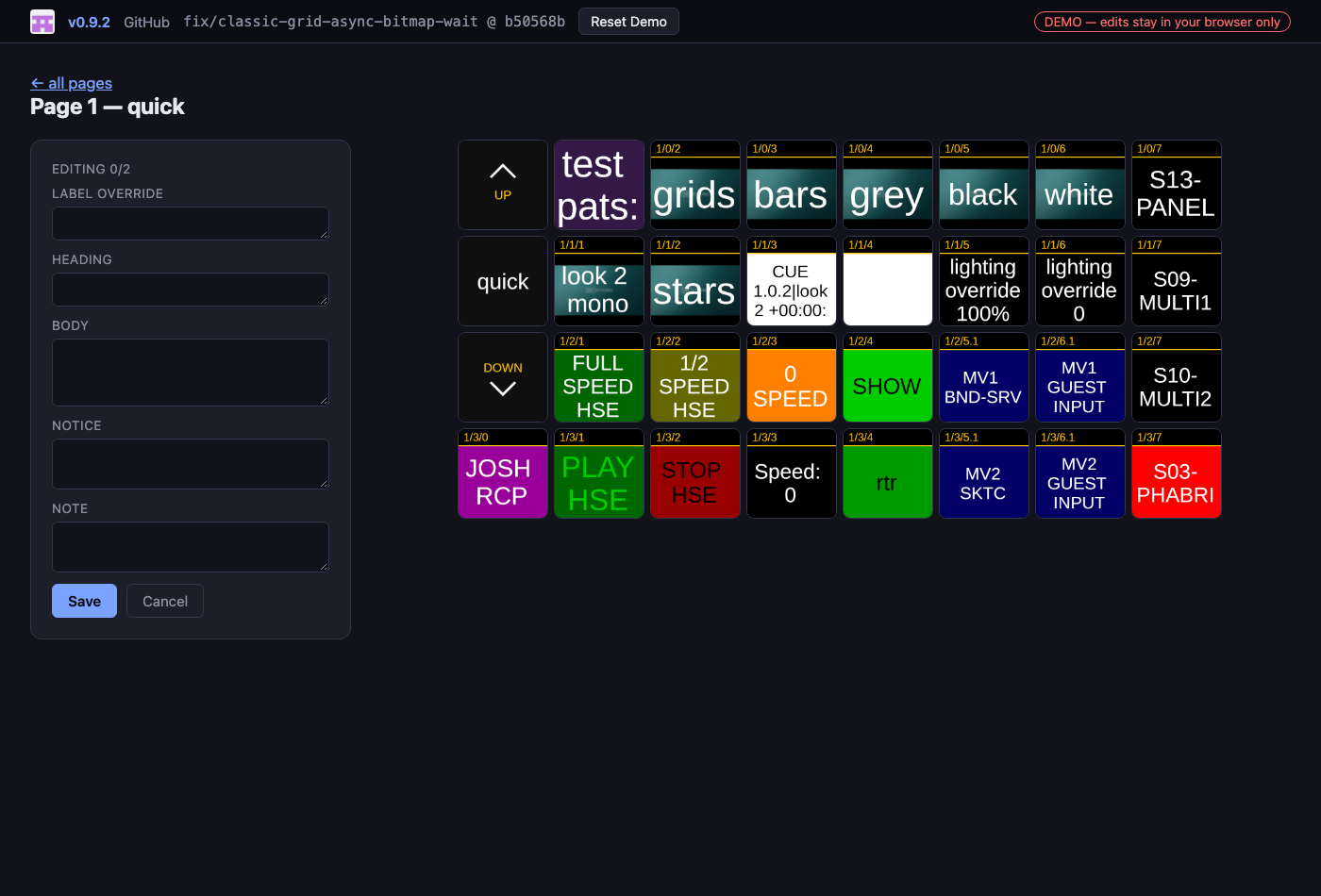Select the red S03-PHABRI button
This screenshot has height=896, width=1321.
coord(1177,473)
